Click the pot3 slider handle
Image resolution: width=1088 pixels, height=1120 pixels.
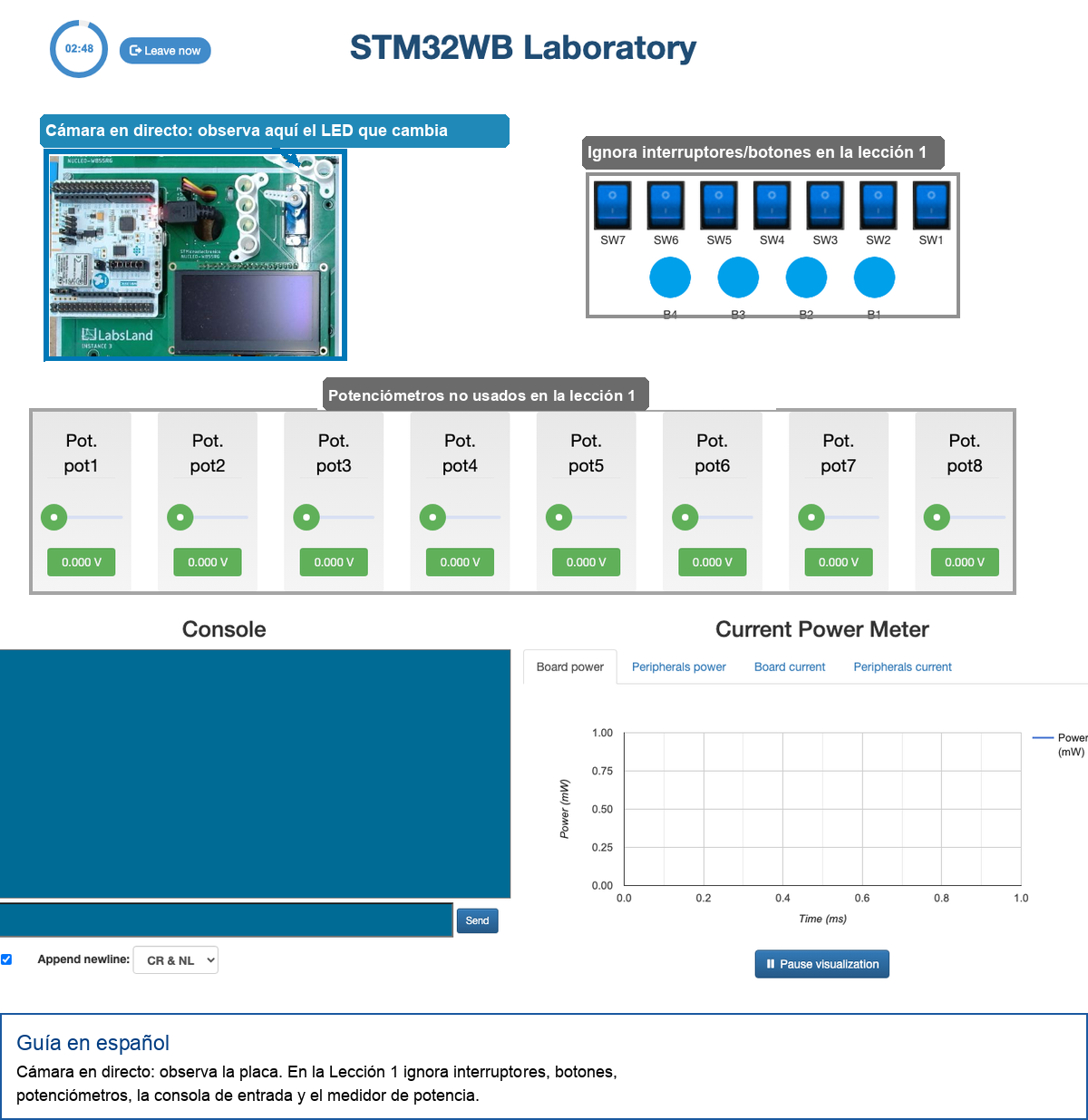306,518
